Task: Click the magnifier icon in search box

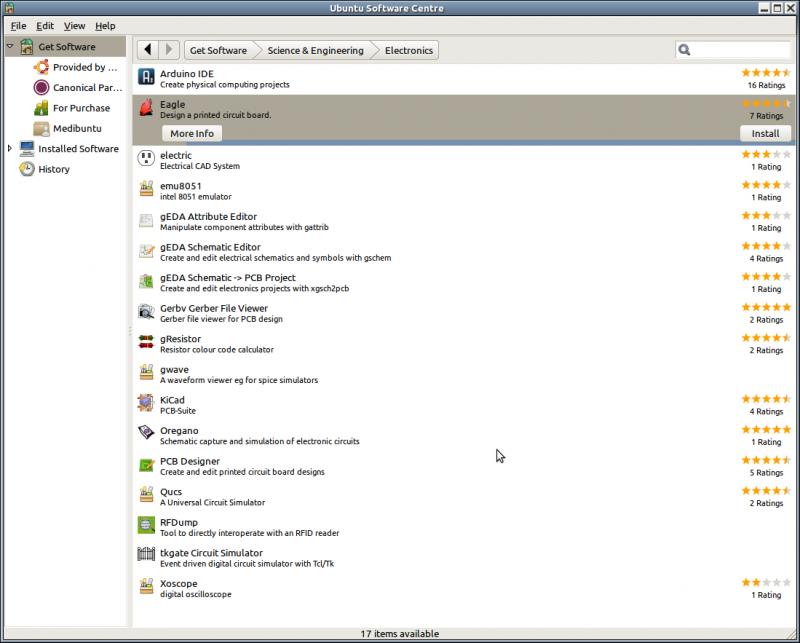Action: pyautogui.click(x=684, y=50)
